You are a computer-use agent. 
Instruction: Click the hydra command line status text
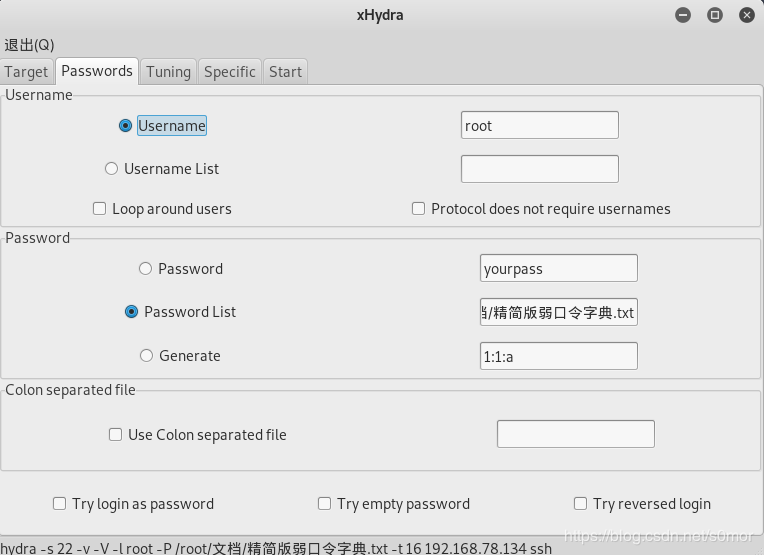[276, 548]
